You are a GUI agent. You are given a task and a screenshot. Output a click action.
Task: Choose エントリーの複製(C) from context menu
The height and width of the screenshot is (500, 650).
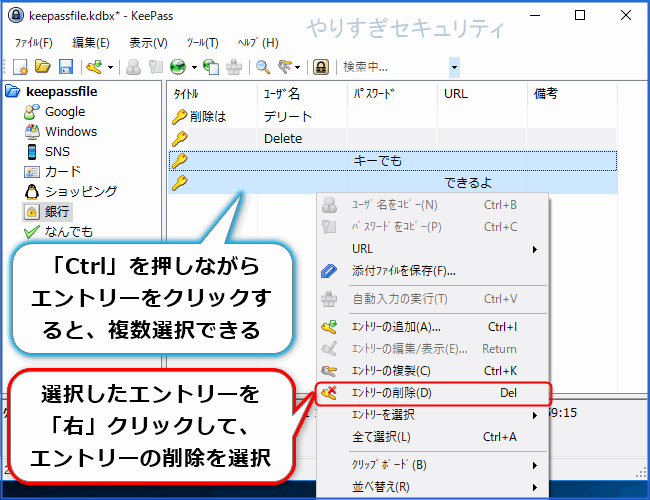[433, 371]
